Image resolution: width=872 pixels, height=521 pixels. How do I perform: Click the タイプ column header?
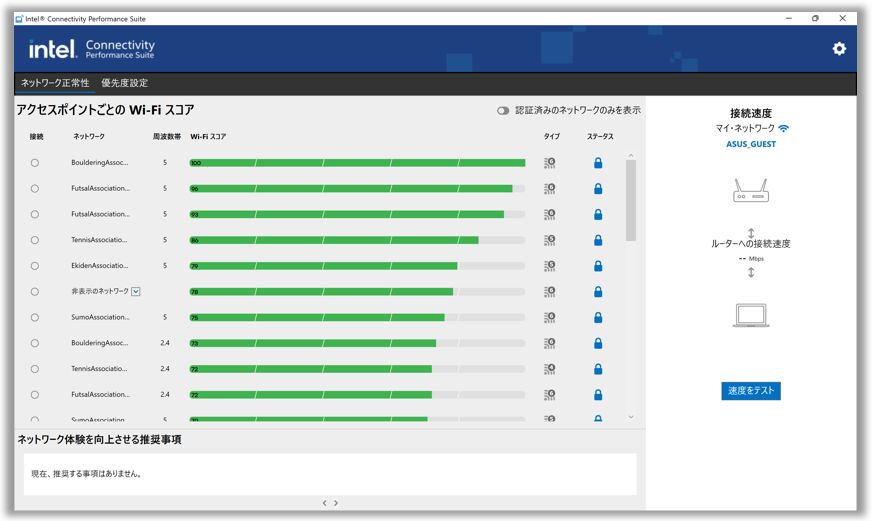click(552, 136)
